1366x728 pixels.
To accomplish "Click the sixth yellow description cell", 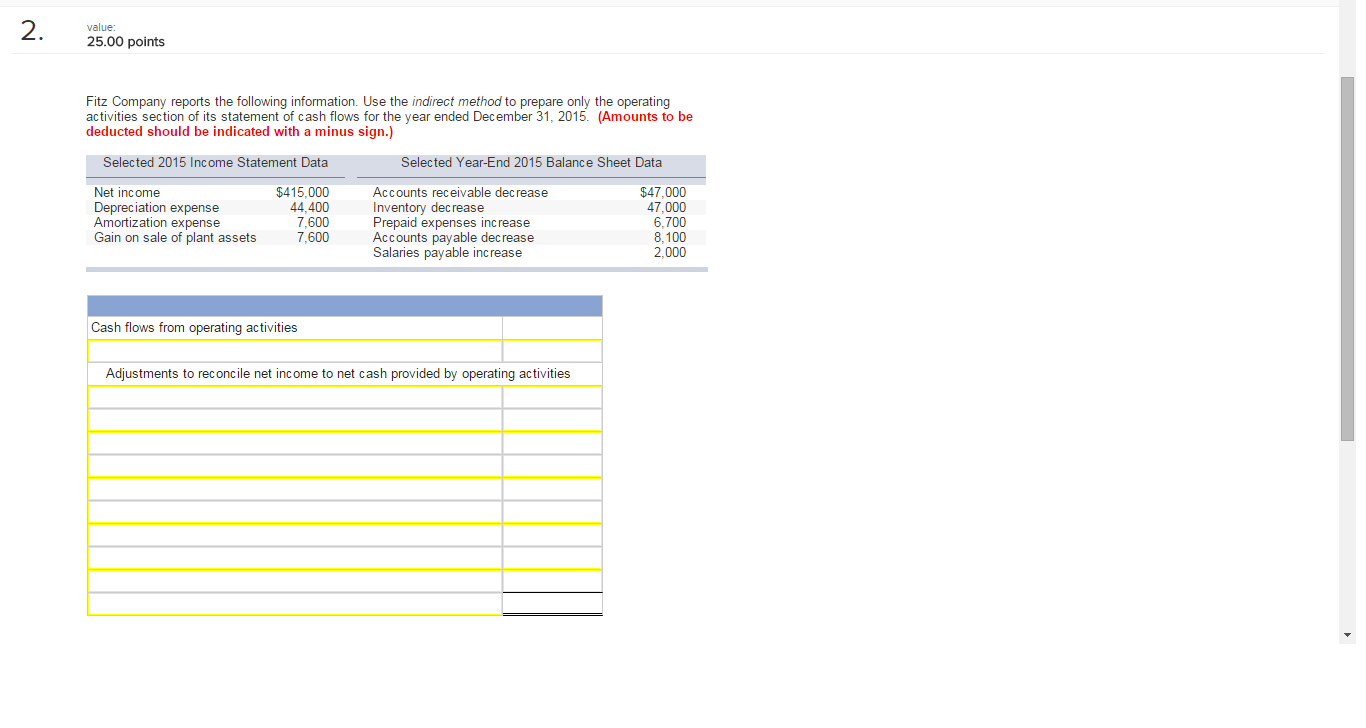I will 295,512.
